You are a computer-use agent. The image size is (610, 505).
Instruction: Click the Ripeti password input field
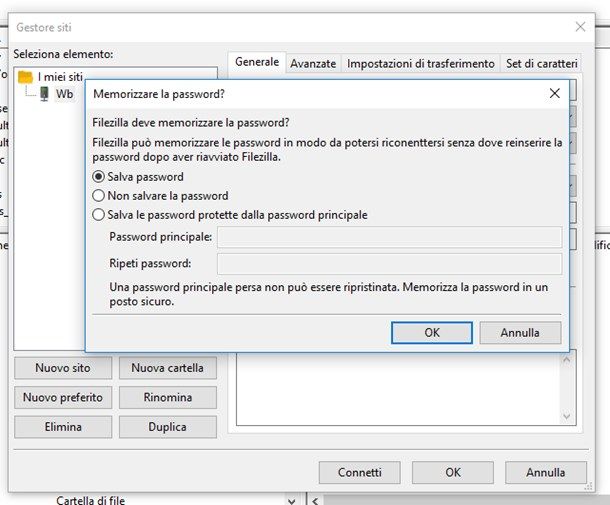389,264
